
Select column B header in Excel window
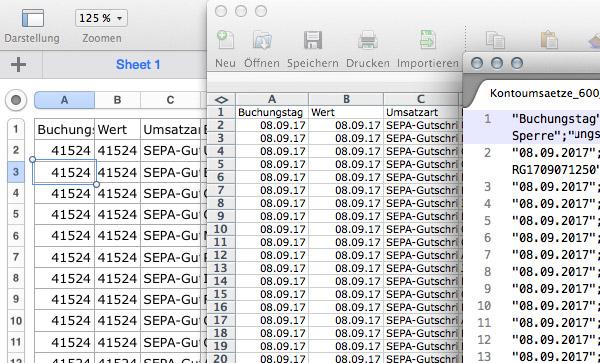pyautogui.click(x=346, y=99)
